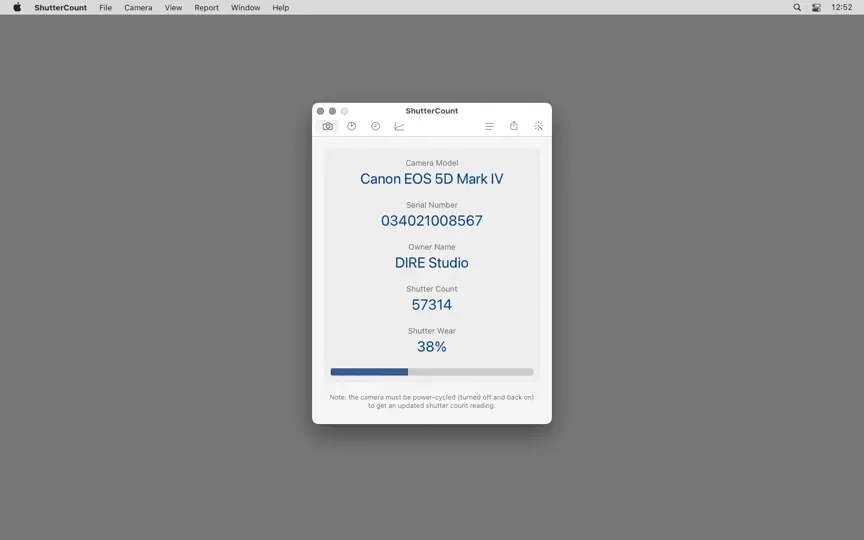The height and width of the screenshot is (540, 864).
Task: Open Spotlight search in menu bar
Action: click(797, 7)
